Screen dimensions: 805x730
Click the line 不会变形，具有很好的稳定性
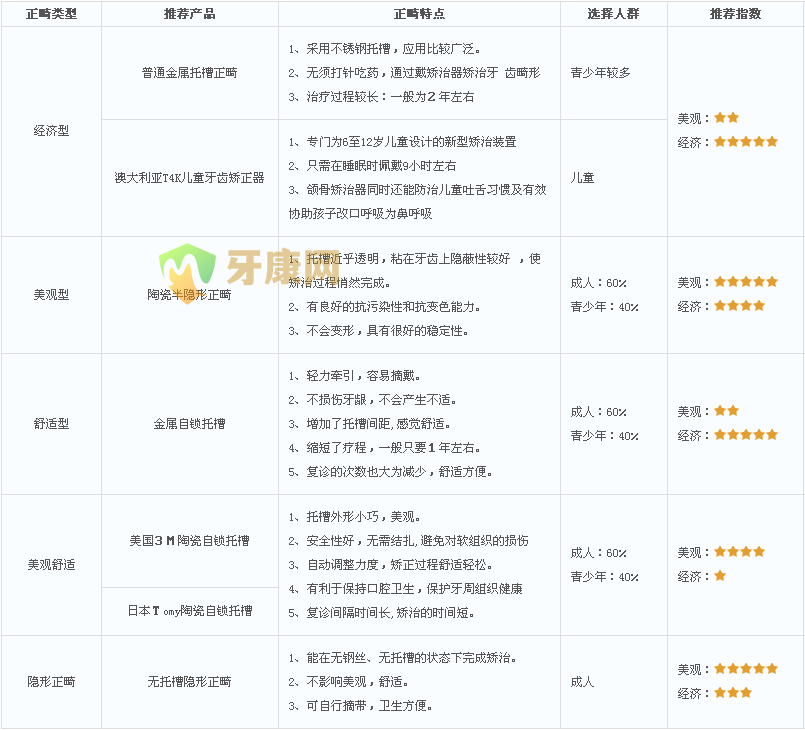pos(378,331)
